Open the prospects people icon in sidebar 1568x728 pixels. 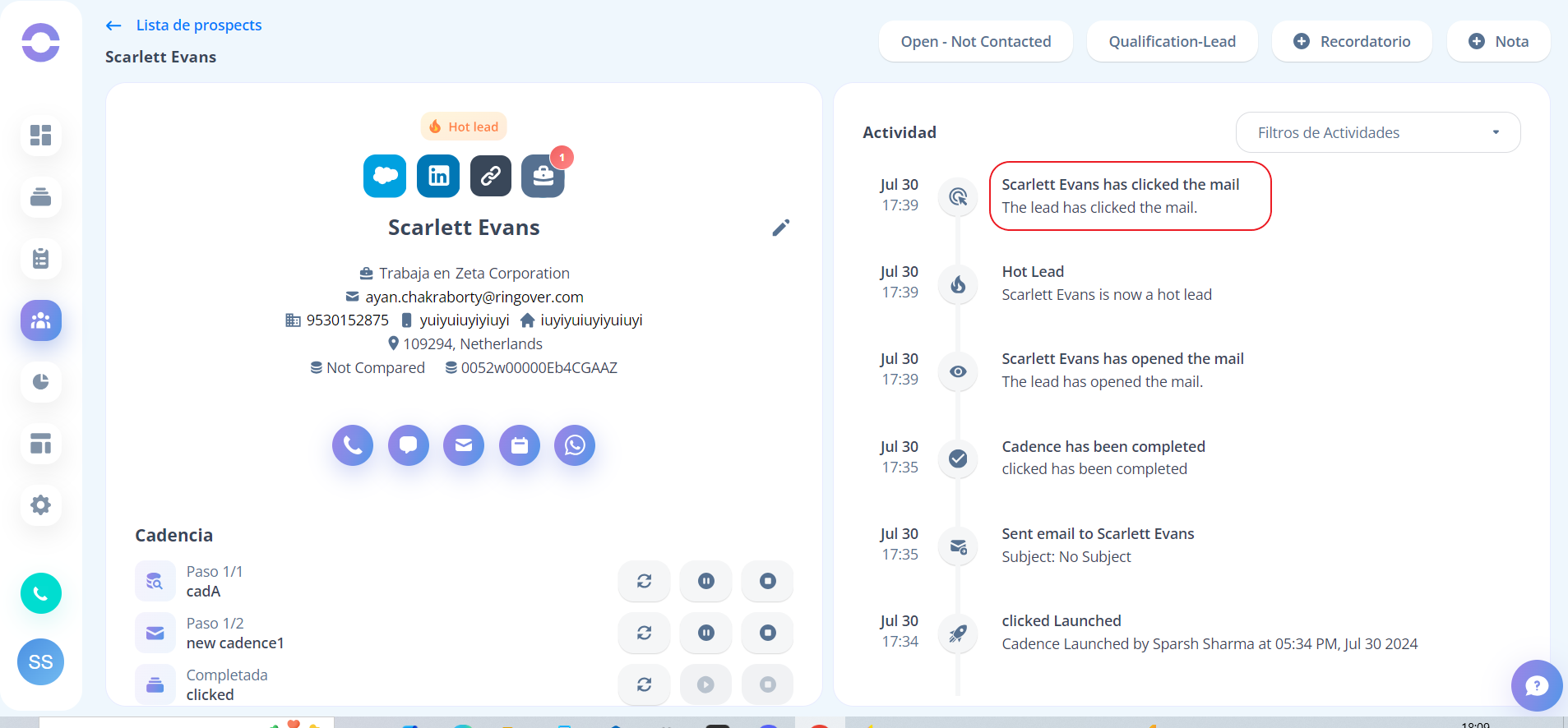pos(40,320)
